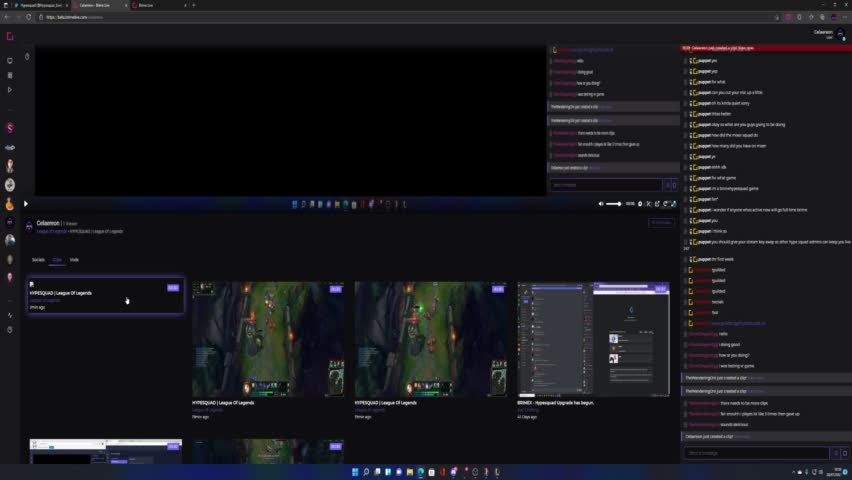The image size is (852, 480).
Task: Open a new browser tab with the plus button
Action: tap(194, 5)
